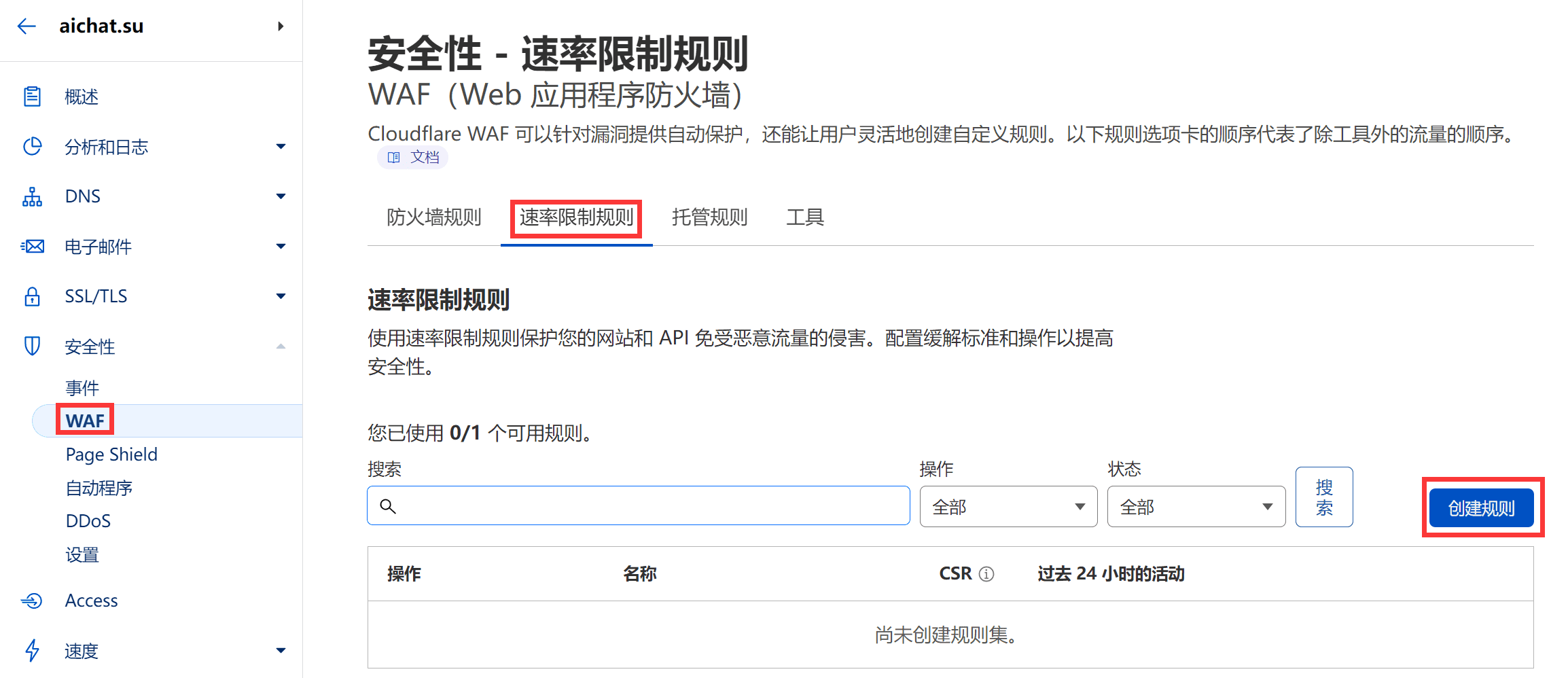Click the 您已使用 0/1 个可用规则 text
This screenshot has width=1568, height=678.
[x=480, y=433]
